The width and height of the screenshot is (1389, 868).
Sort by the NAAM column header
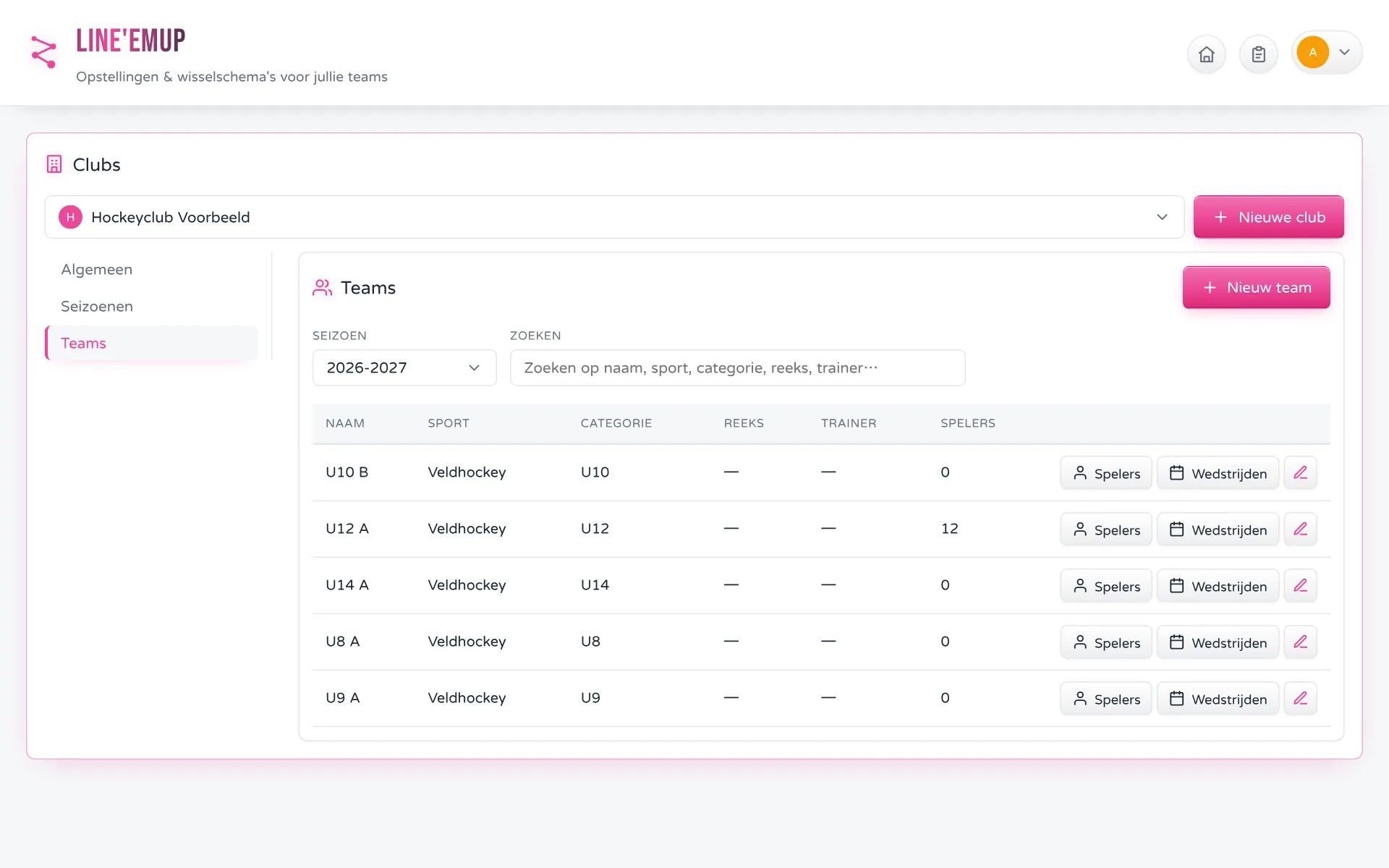[x=344, y=423]
